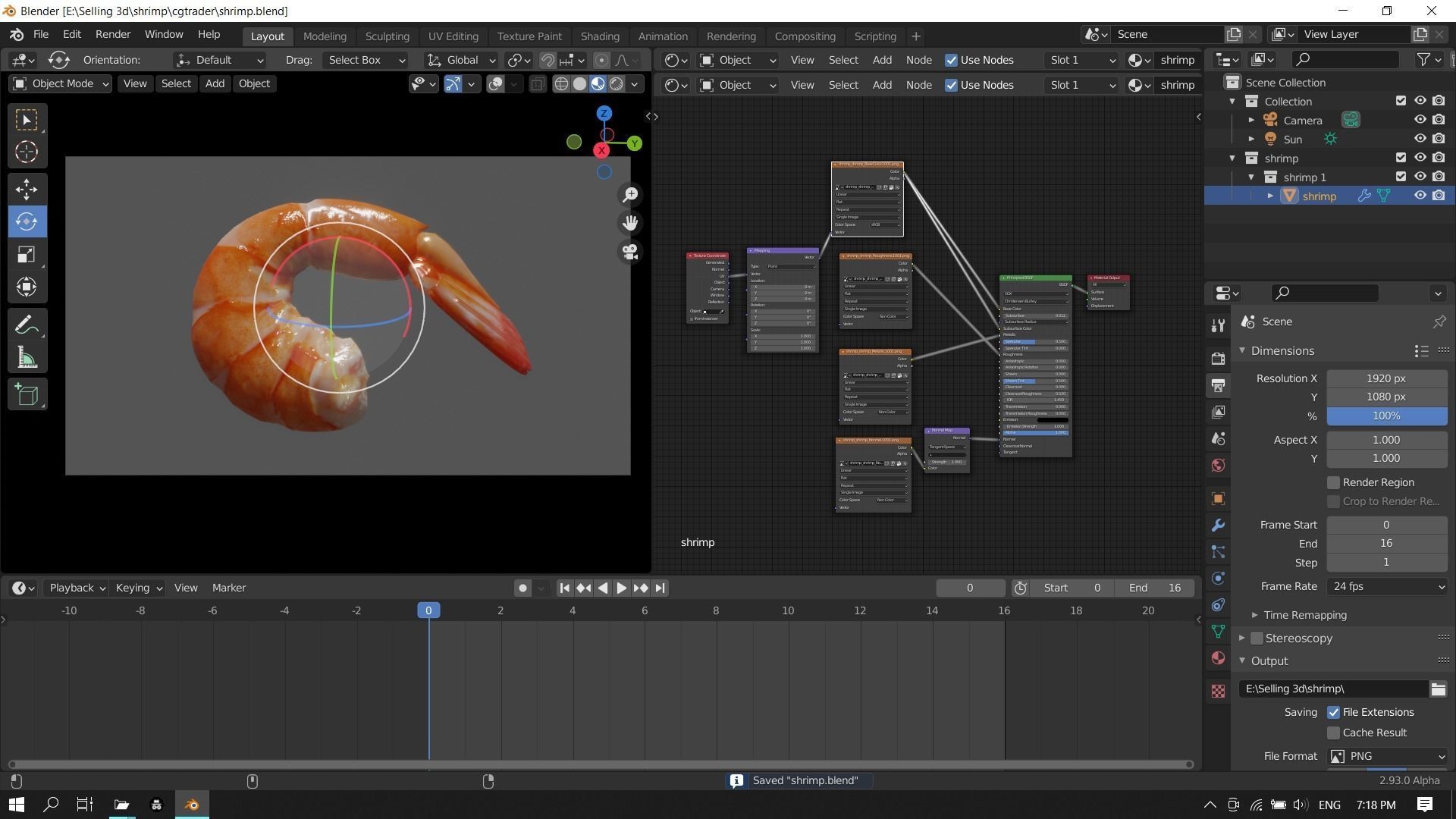Enable the Stereoscopy checkbox
This screenshot has height=819, width=1456.
tap(1257, 639)
